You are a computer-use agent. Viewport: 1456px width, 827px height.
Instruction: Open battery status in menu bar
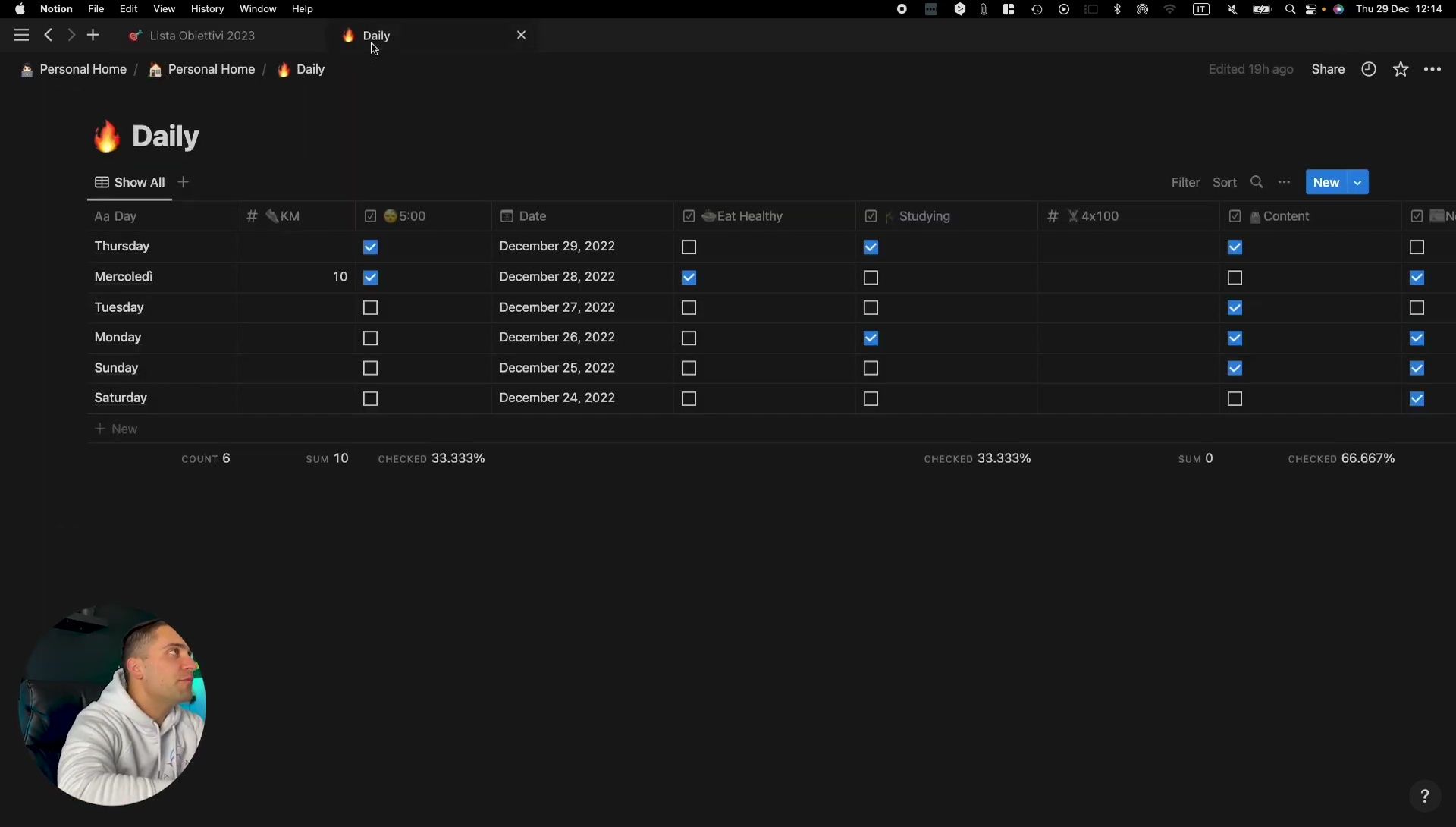1262,9
